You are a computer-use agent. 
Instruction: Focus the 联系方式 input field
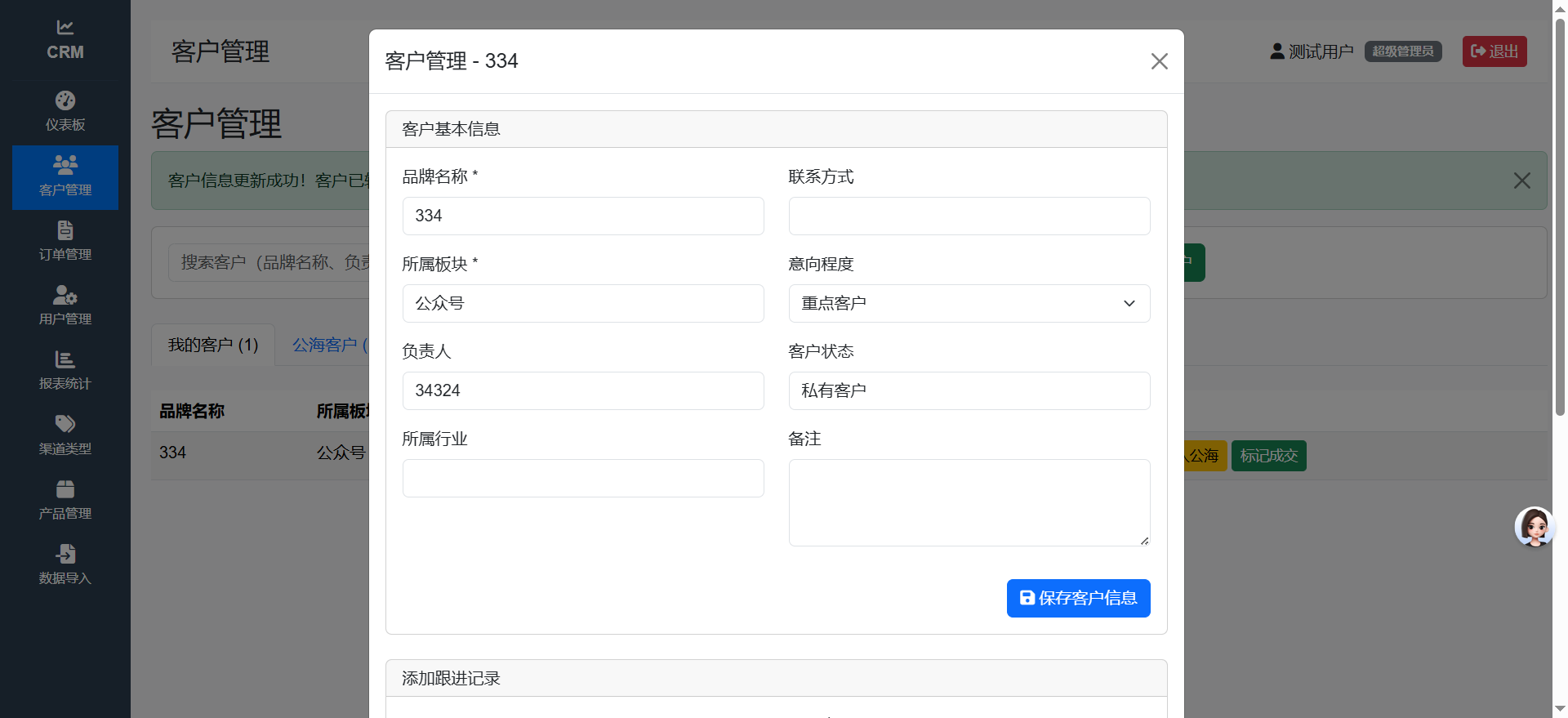pos(969,216)
